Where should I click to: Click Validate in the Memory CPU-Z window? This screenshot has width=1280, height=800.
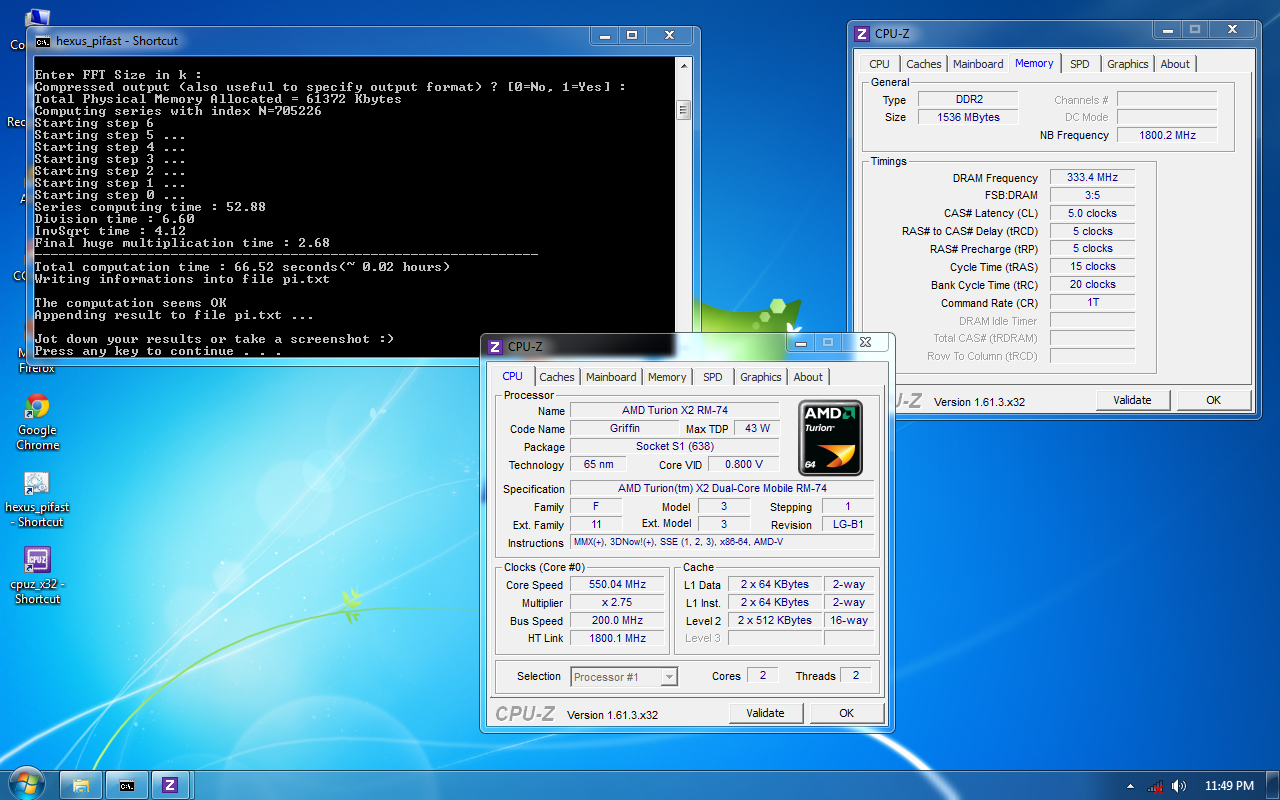coord(1132,400)
